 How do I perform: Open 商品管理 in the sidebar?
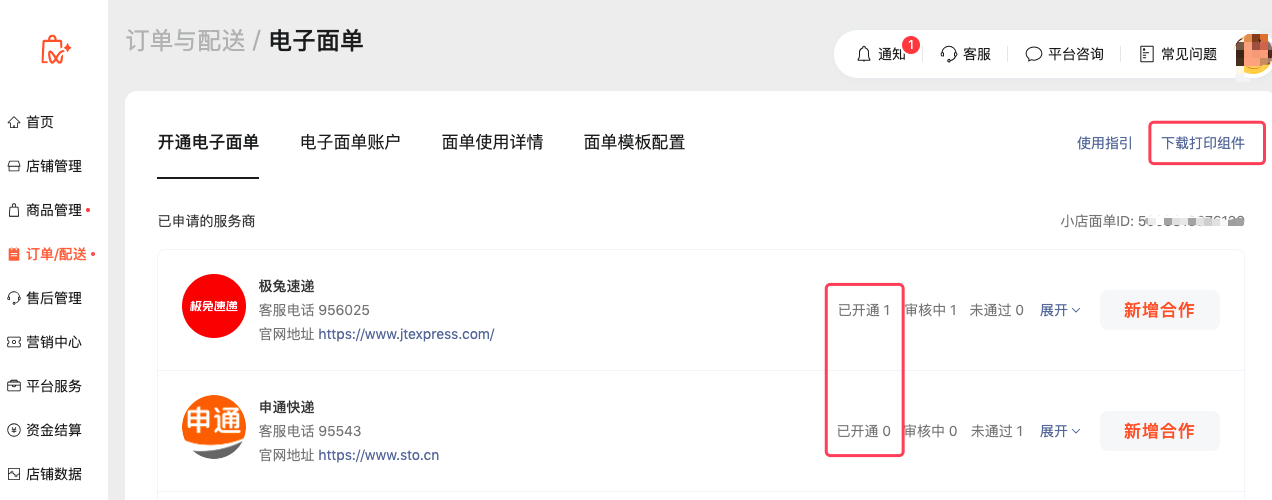coord(54,210)
